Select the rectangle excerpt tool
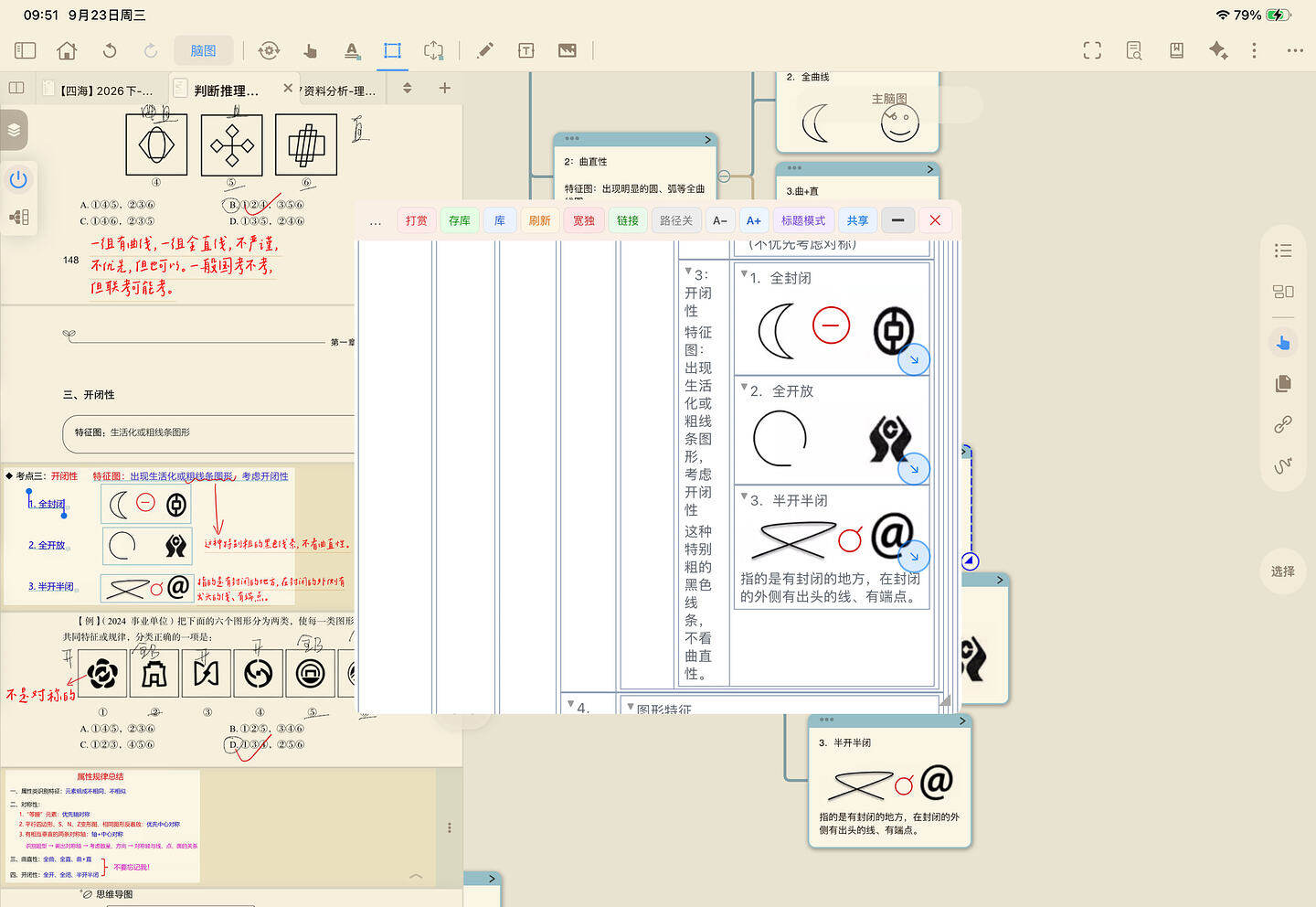Image resolution: width=1316 pixels, height=907 pixels. point(392,50)
